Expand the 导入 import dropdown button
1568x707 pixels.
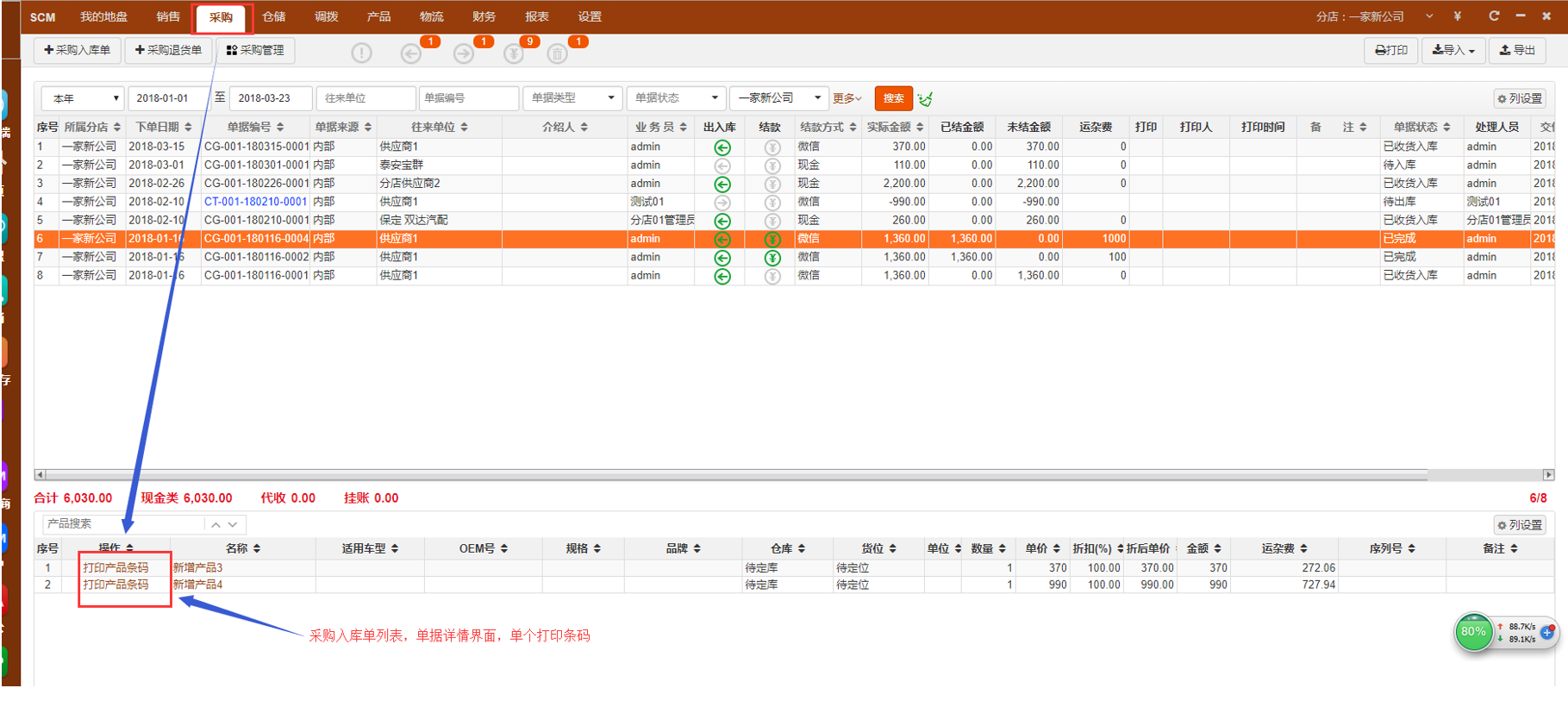pyautogui.click(x=1453, y=51)
